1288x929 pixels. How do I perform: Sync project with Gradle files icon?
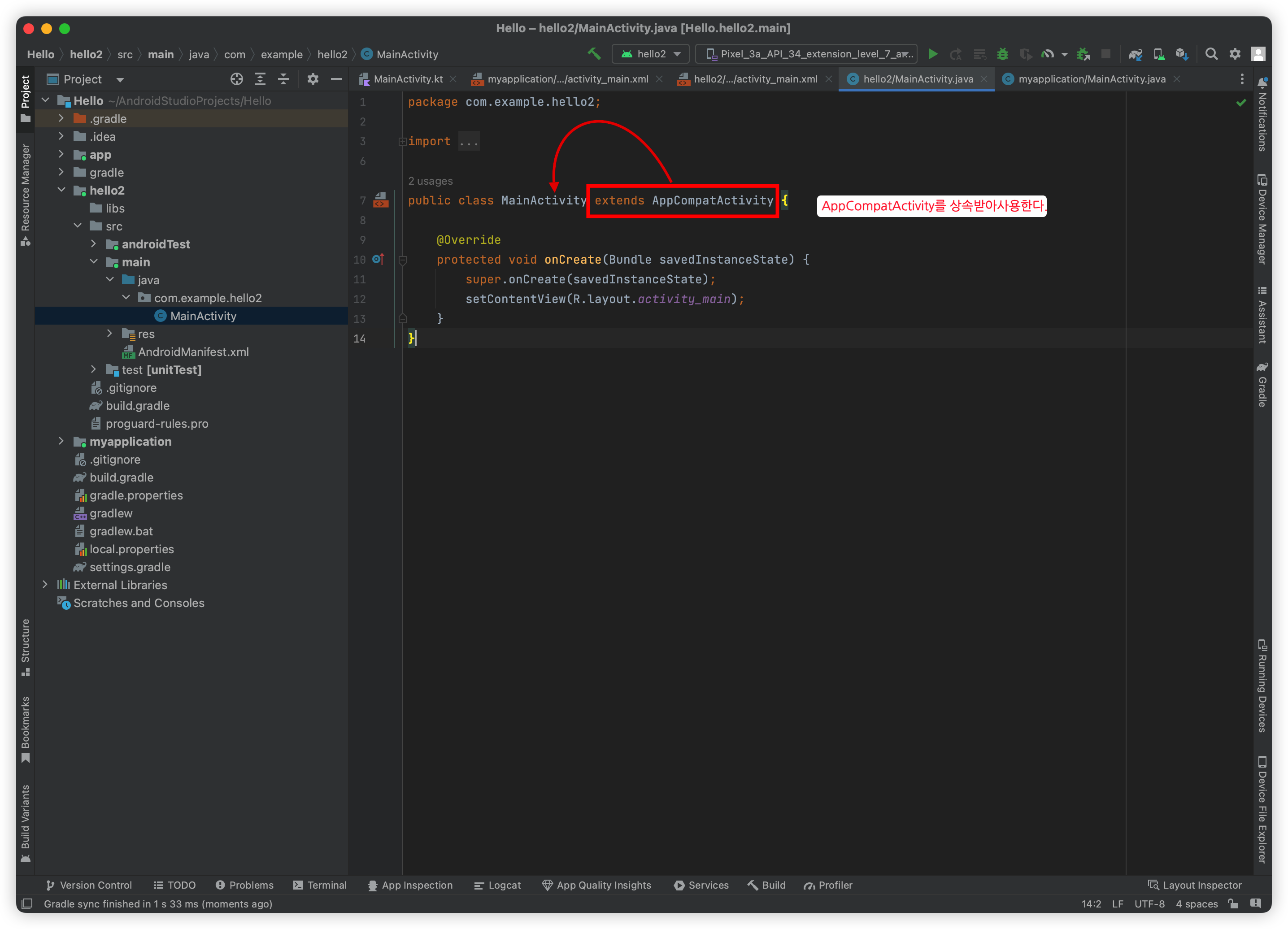pos(1135,54)
